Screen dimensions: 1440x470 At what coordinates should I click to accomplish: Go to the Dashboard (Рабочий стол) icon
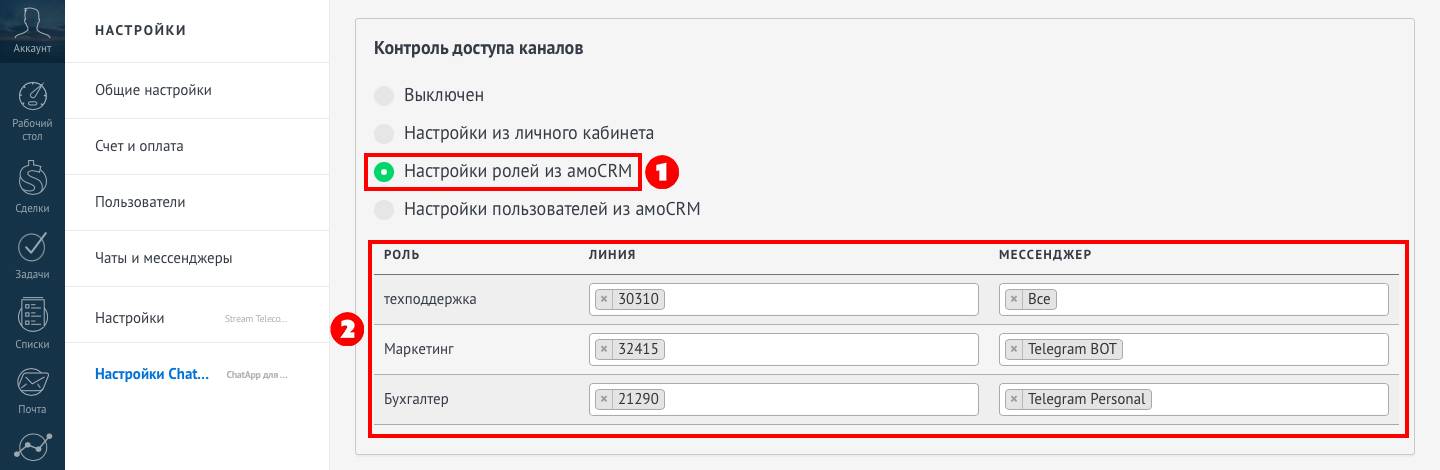point(32,97)
